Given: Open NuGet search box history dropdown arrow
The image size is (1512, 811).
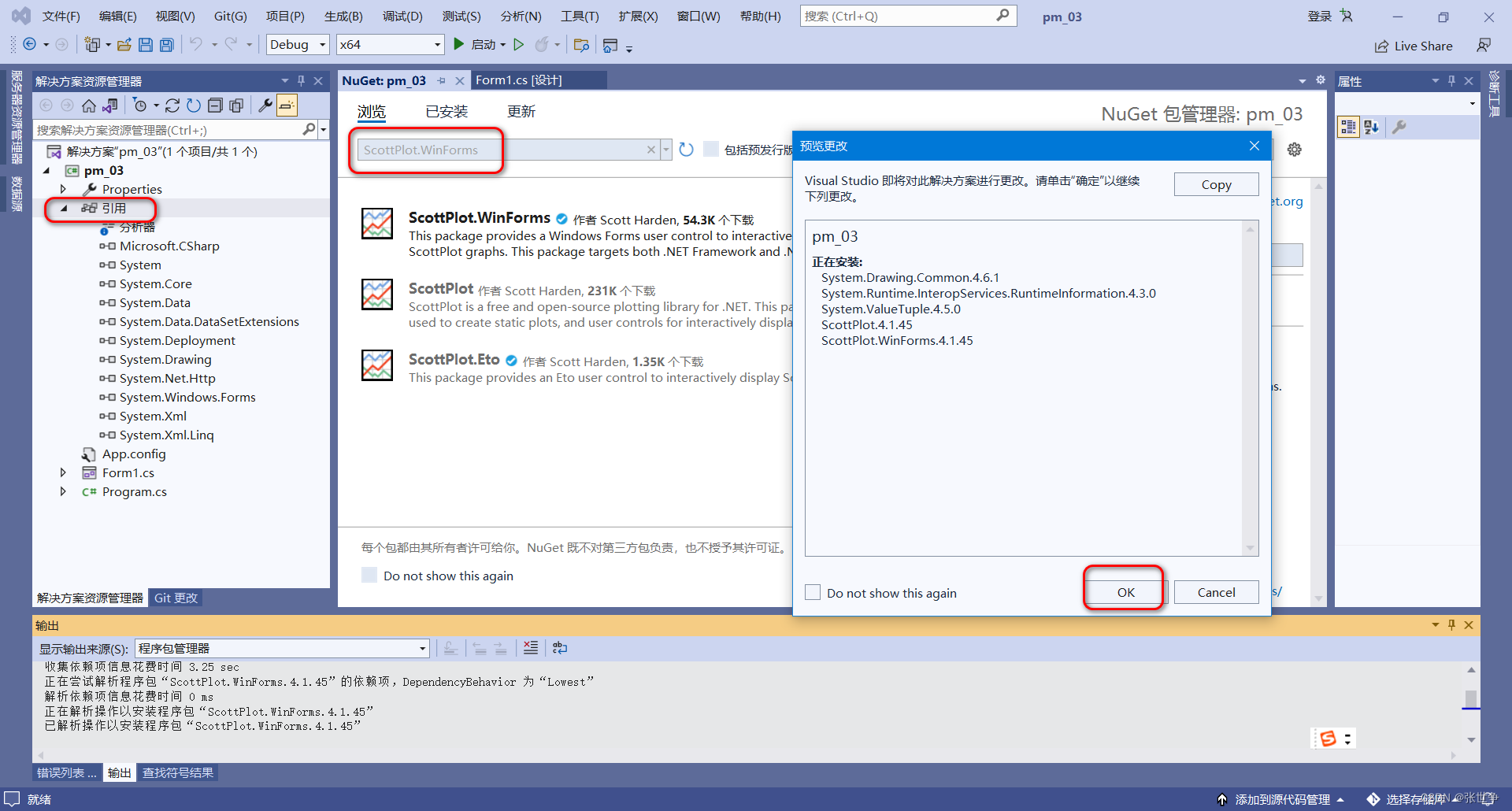Looking at the screenshot, I should [666, 150].
